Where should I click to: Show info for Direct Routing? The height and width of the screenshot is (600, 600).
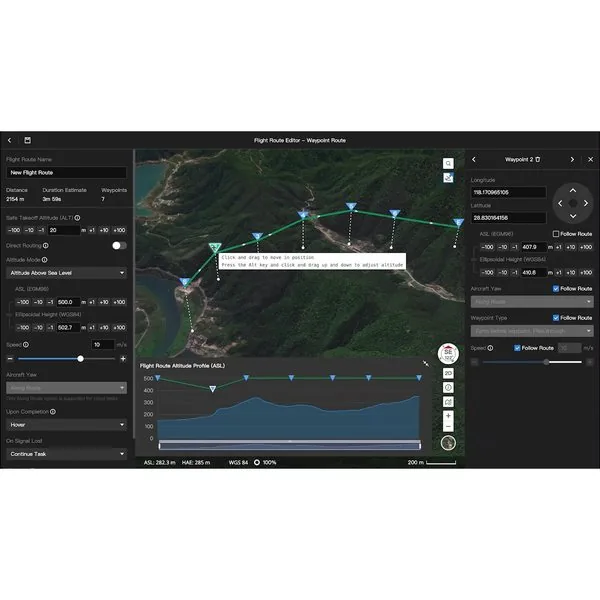[x=46, y=246]
